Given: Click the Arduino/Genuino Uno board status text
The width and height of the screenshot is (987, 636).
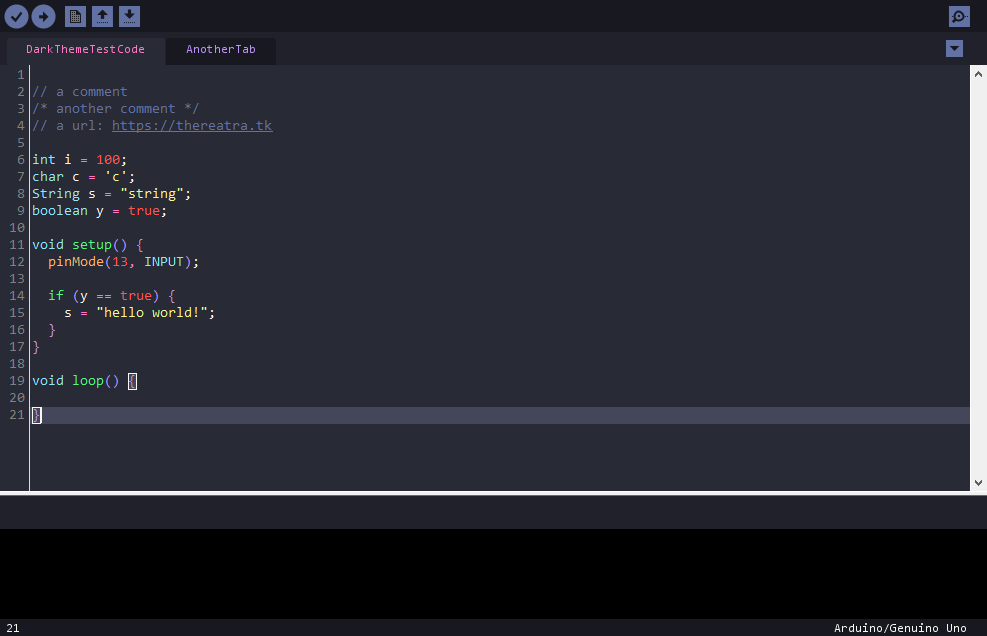Looking at the screenshot, I should (x=900, y=628).
